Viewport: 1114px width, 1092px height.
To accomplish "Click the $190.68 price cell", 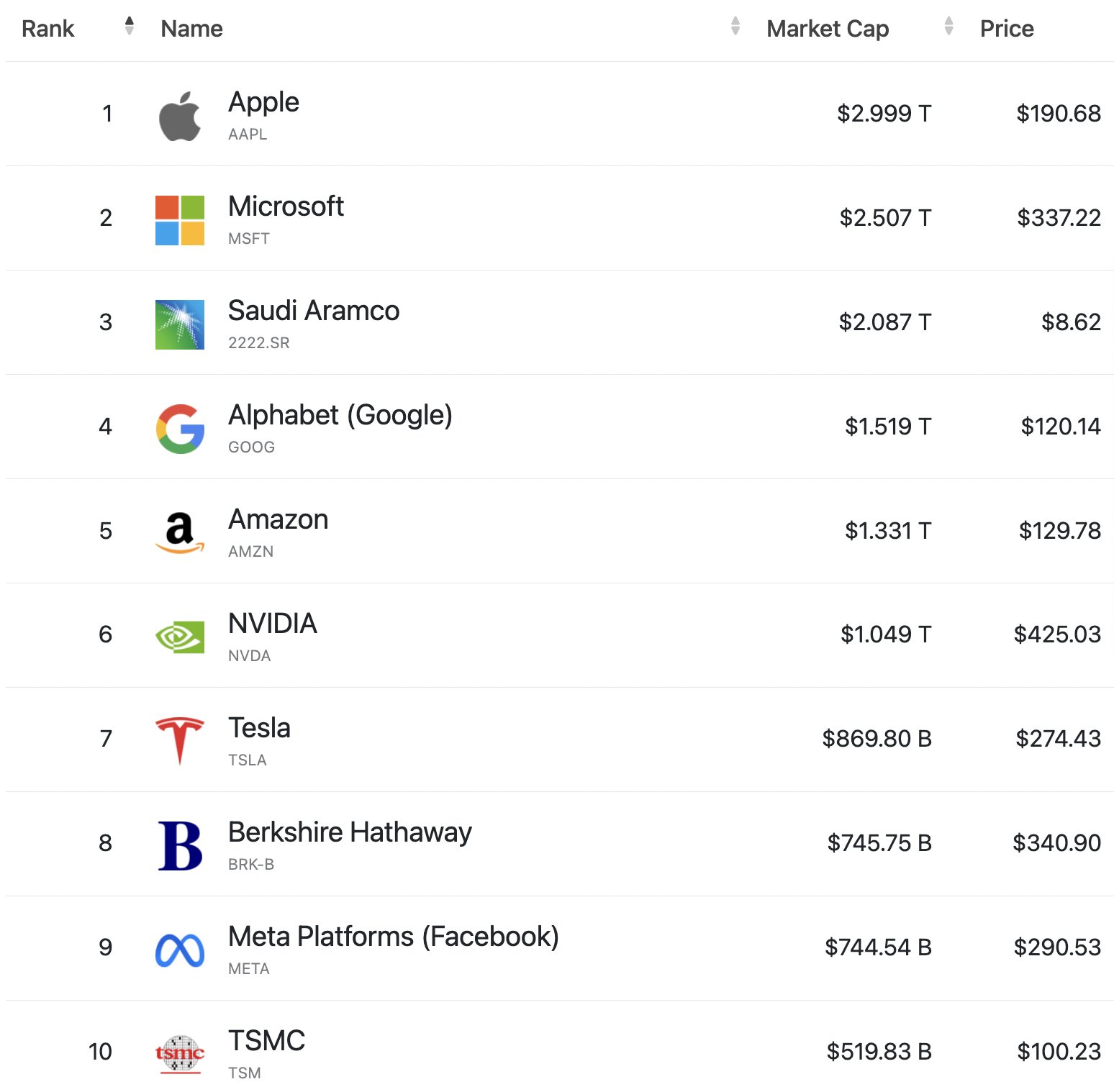I will point(1059,114).
